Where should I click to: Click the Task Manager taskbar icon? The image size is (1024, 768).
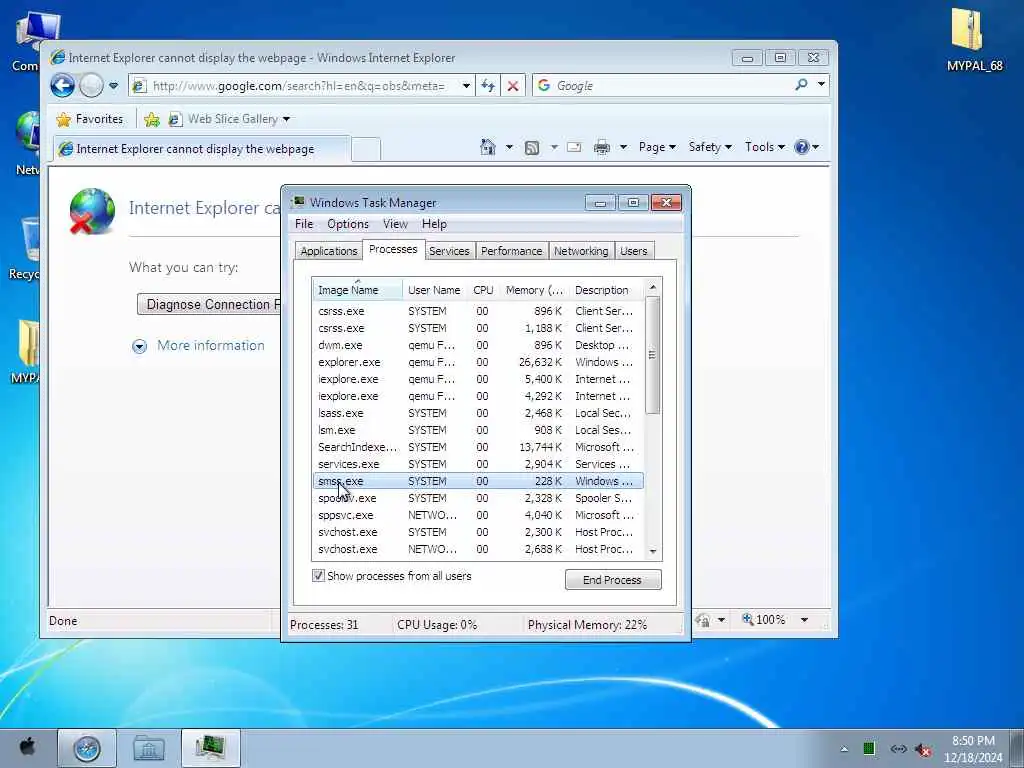[x=210, y=748]
